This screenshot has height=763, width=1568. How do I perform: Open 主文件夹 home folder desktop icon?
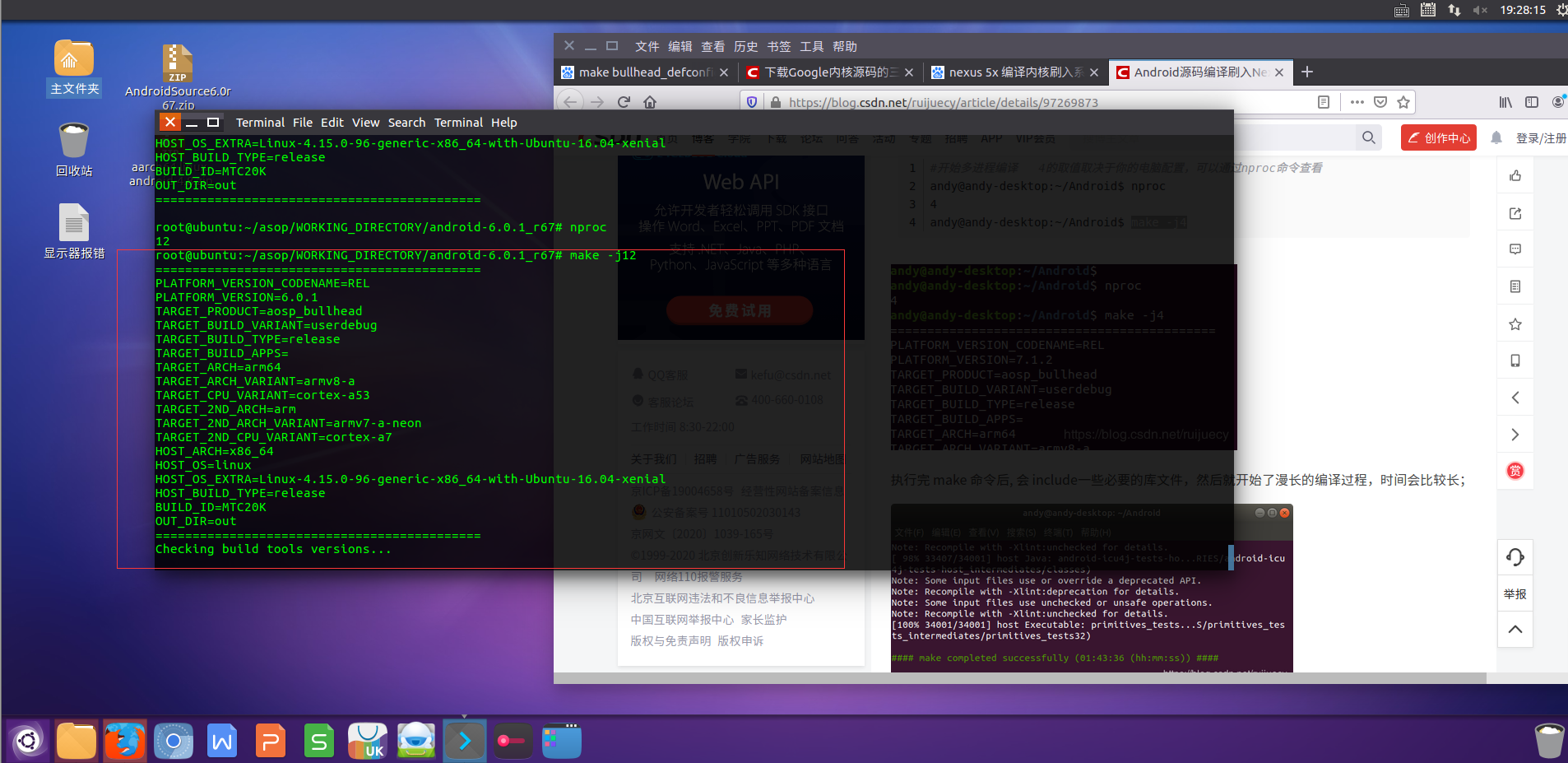point(74,67)
